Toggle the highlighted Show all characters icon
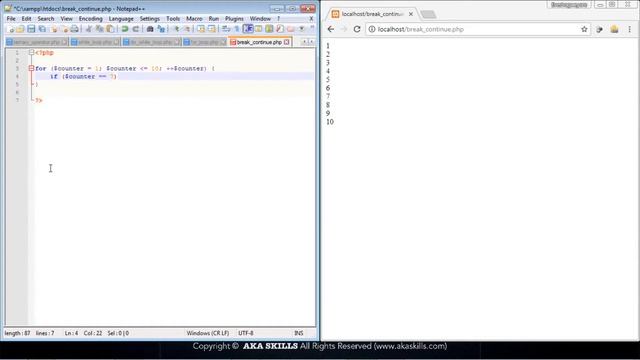Viewport: 640px width, 360px height. coord(248,29)
